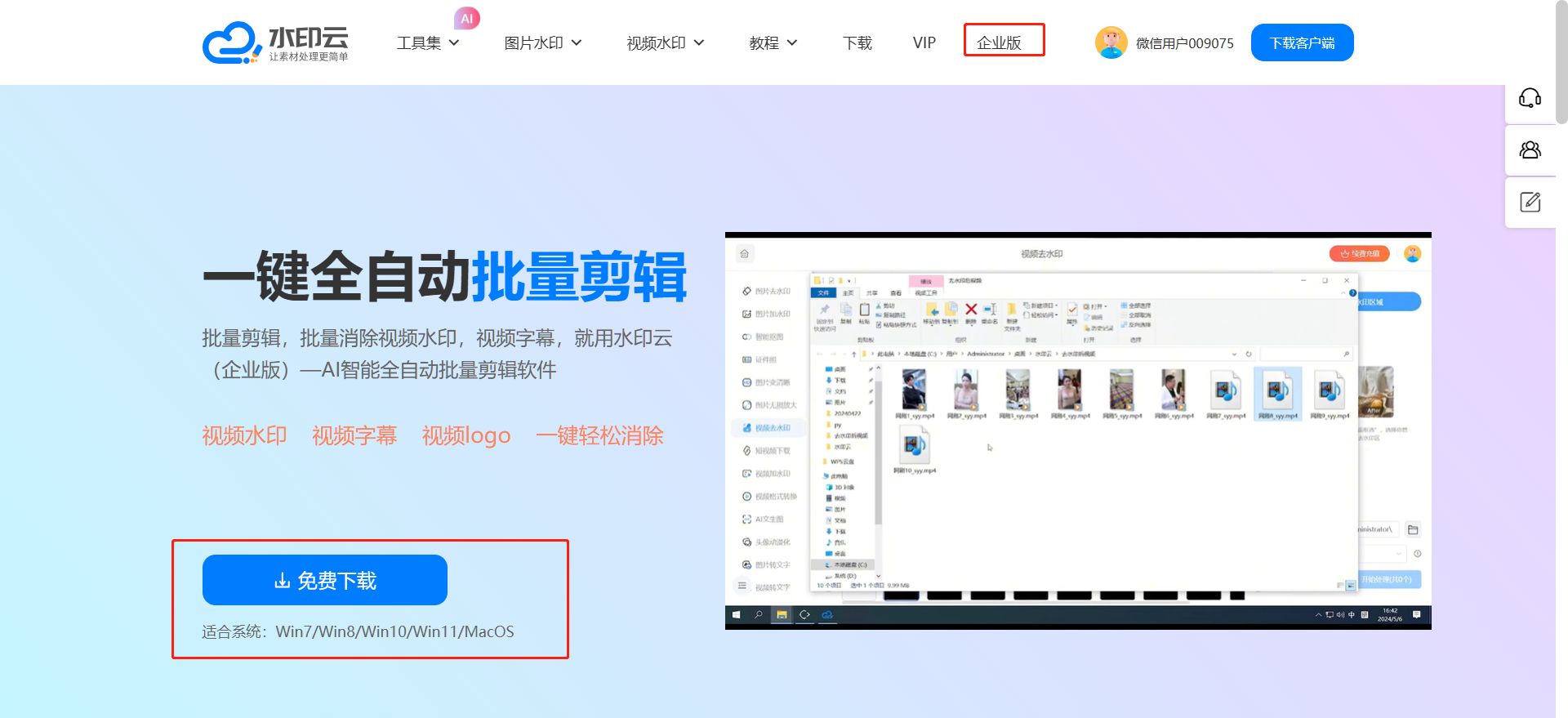Select 证件照 in demo sidebar
This screenshot has height=718, width=1568.
pyautogui.click(x=760, y=359)
